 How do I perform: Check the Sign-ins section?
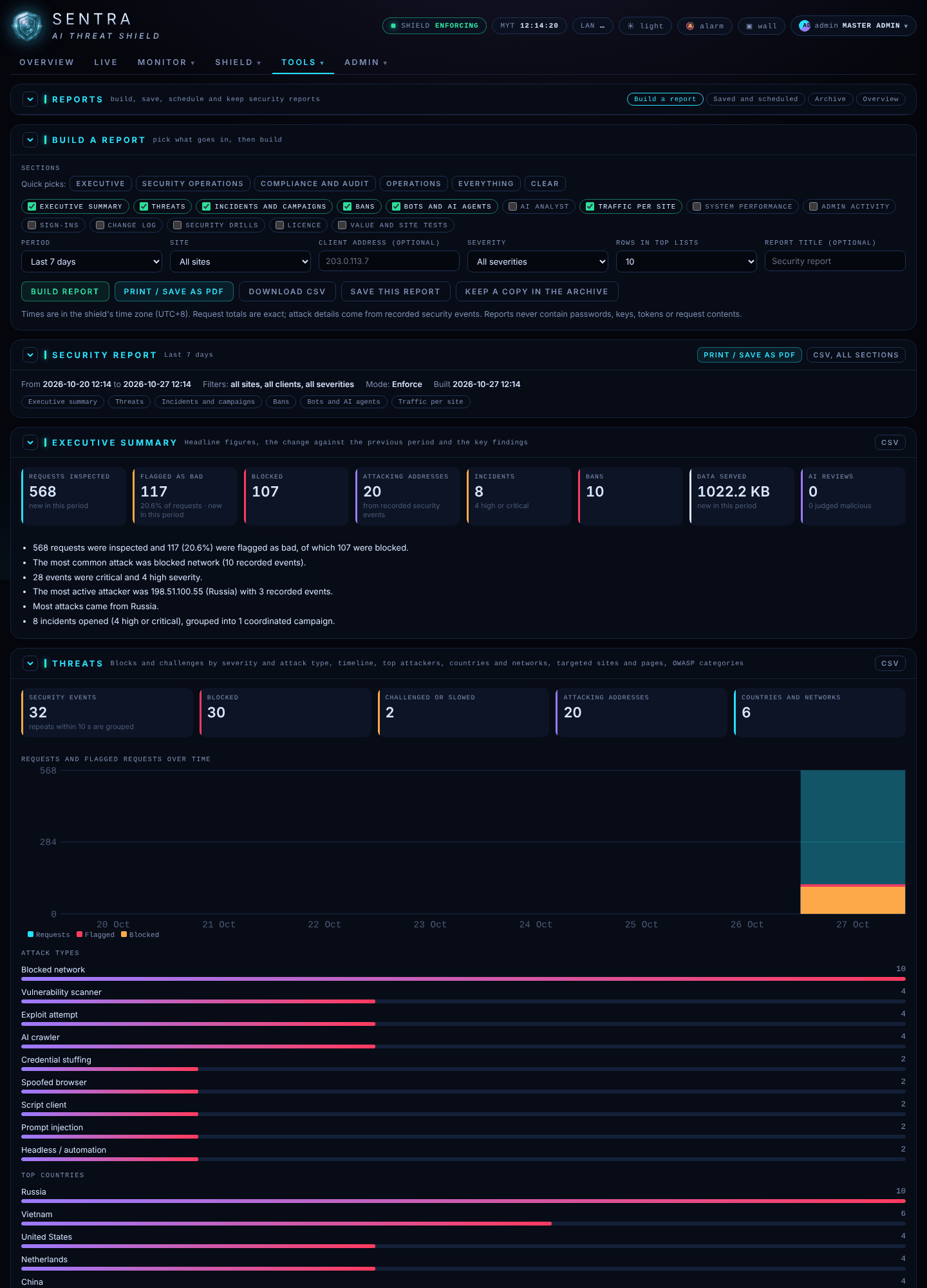(x=32, y=225)
